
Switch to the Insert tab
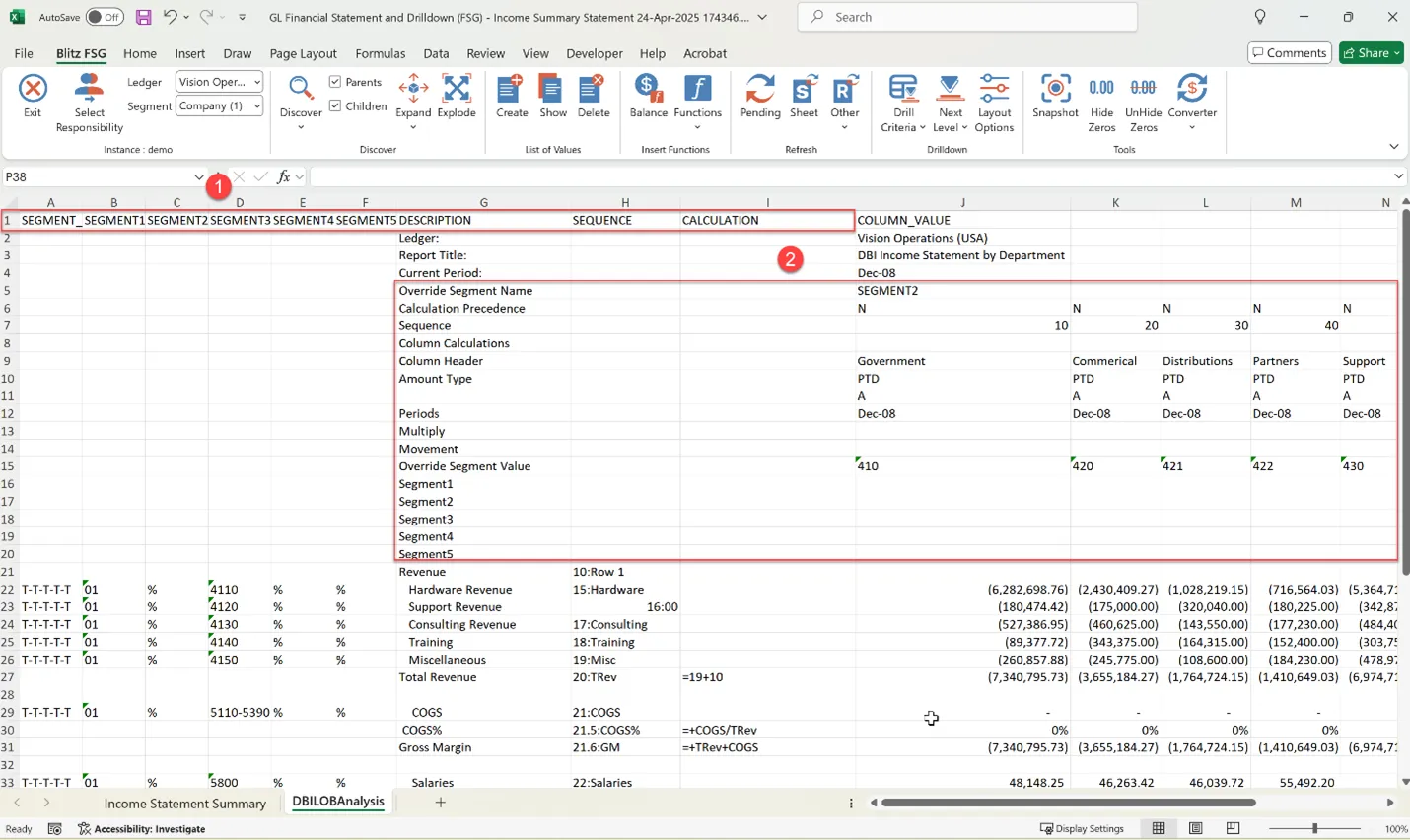tap(190, 53)
